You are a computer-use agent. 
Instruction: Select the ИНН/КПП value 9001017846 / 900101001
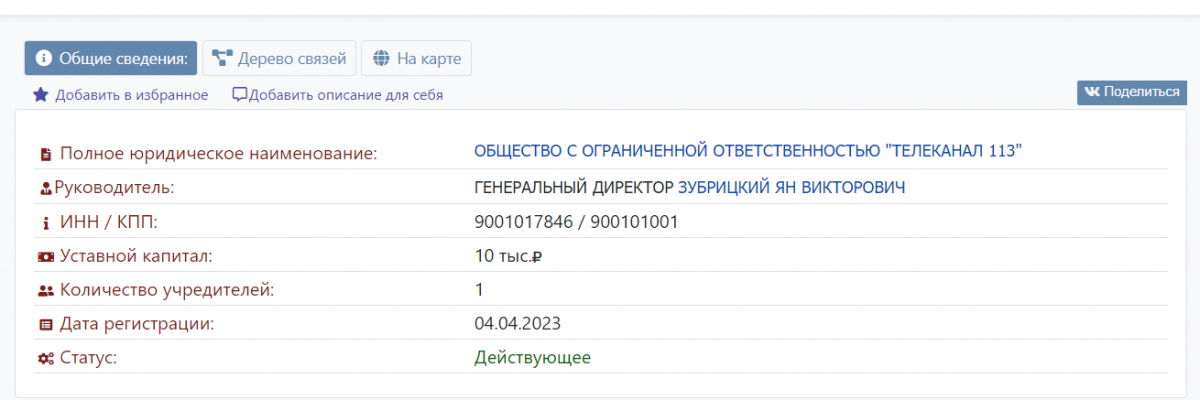pos(576,222)
